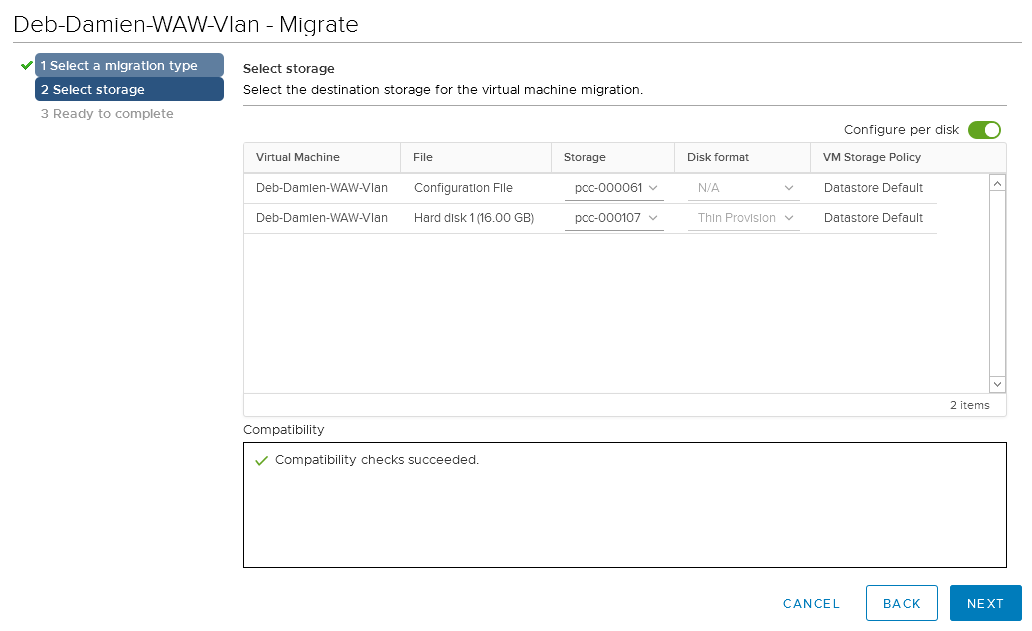Image resolution: width=1032 pixels, height=631 pixels.
Task: Click green checkmark beside completed step one
Action: tap(24, 64)
